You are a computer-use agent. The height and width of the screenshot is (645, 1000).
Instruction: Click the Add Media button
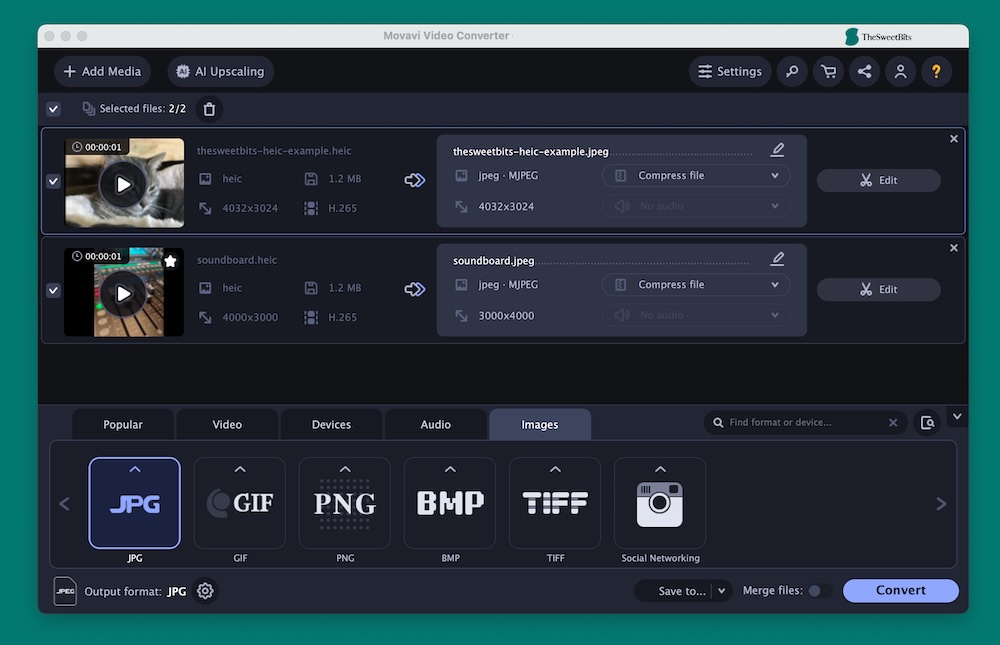102,72
